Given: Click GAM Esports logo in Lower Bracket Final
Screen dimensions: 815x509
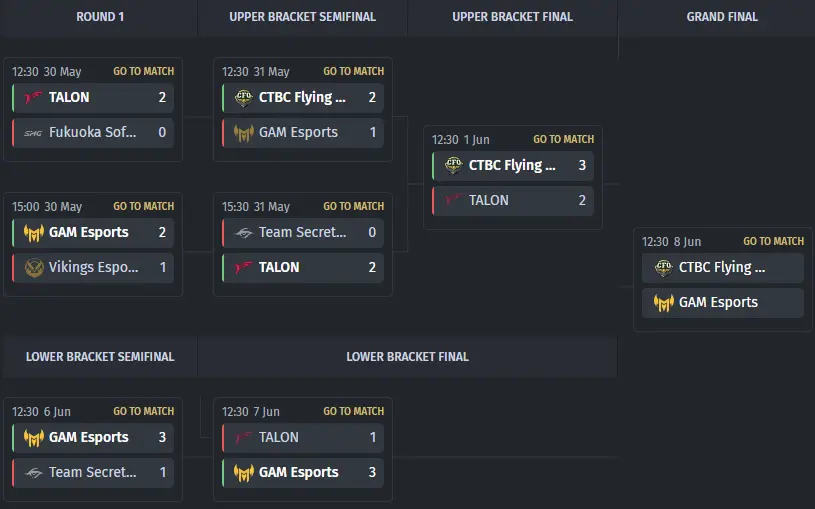Looking at the screenshot, I should [x=243, y=473].
